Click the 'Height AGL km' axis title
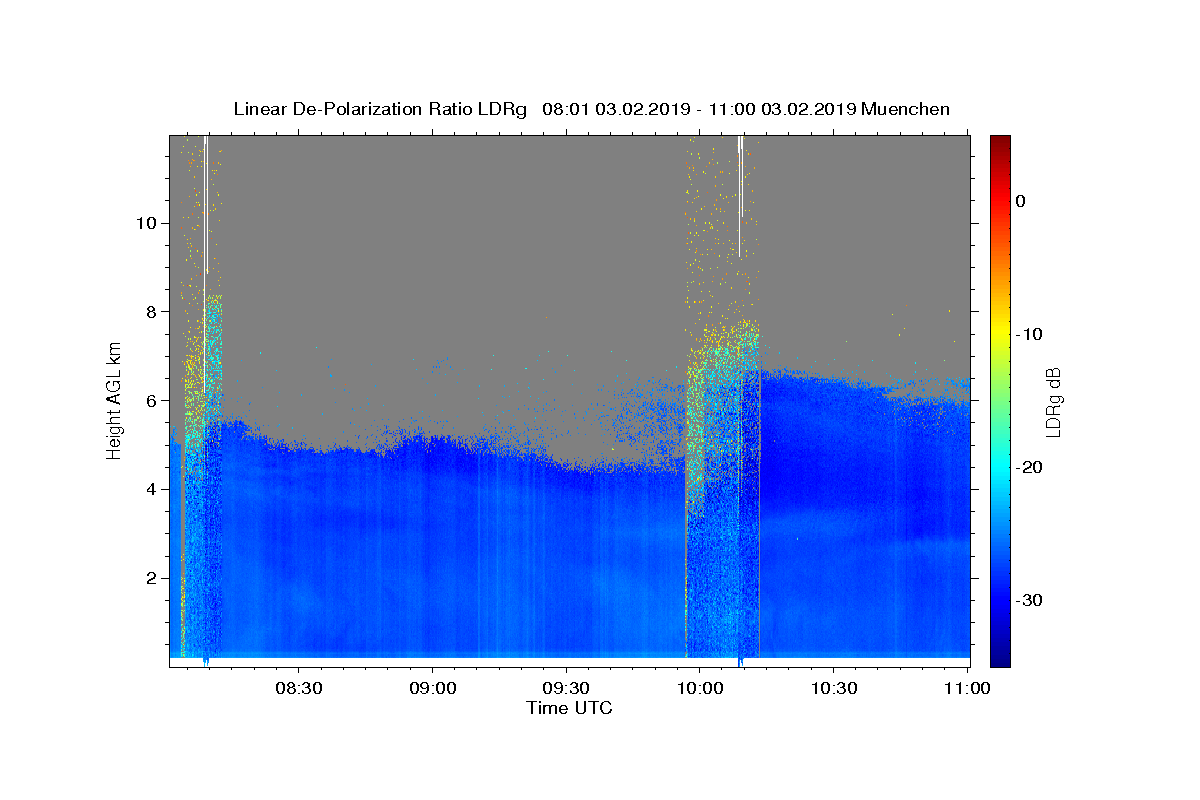This screenshot has height=800, width=1200. 114,401
